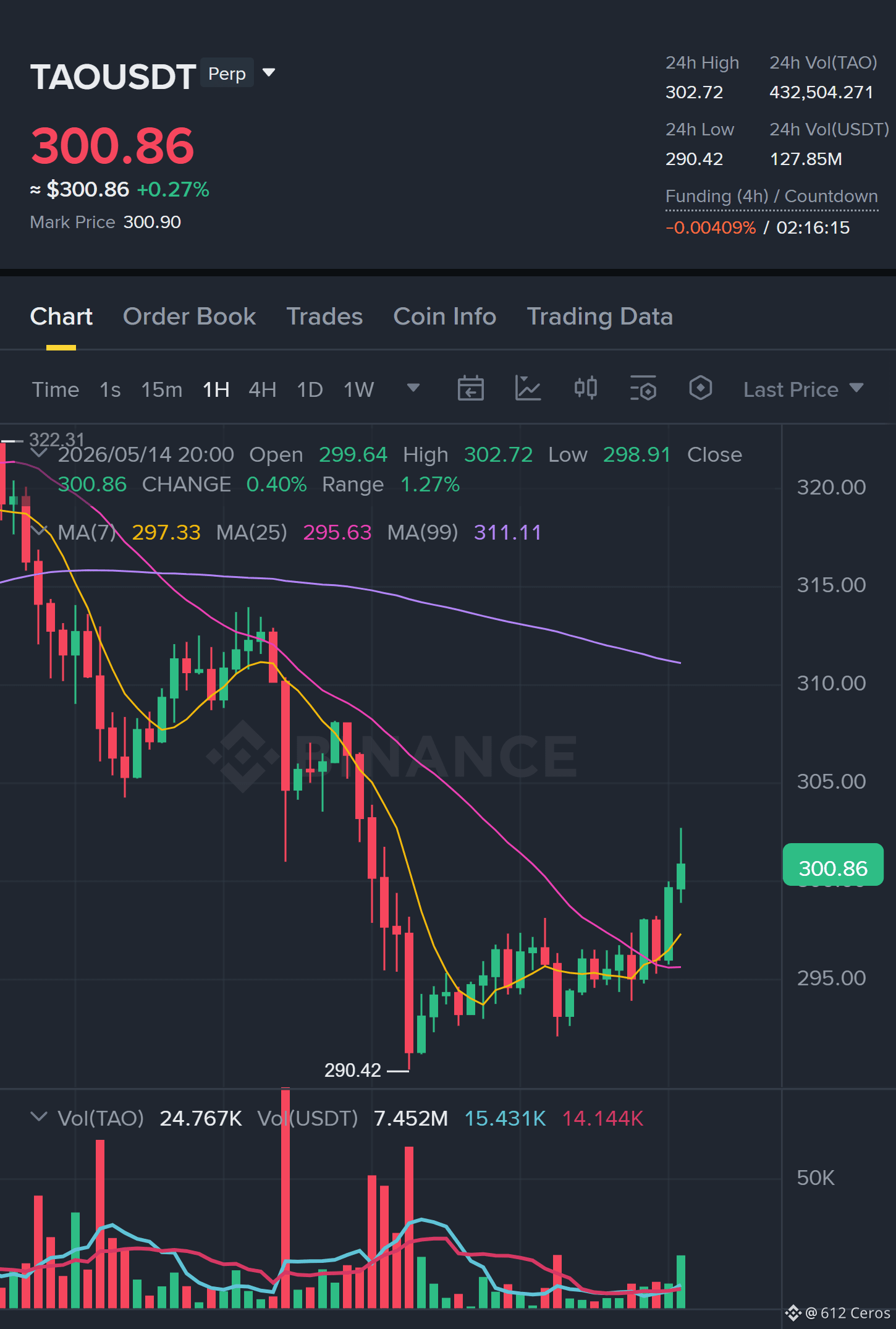Switch chart interval to 4H
The width and height of the screenshot is (896, 1329).
point(262,389)
